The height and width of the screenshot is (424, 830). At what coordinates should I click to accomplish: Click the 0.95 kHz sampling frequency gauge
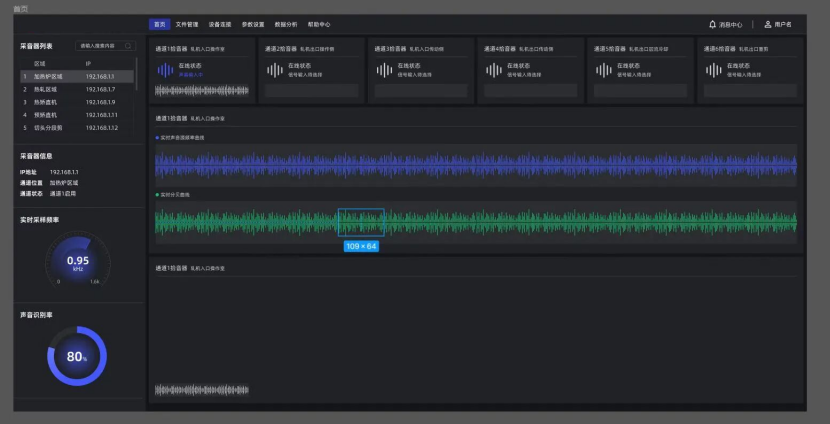(77, 262)
